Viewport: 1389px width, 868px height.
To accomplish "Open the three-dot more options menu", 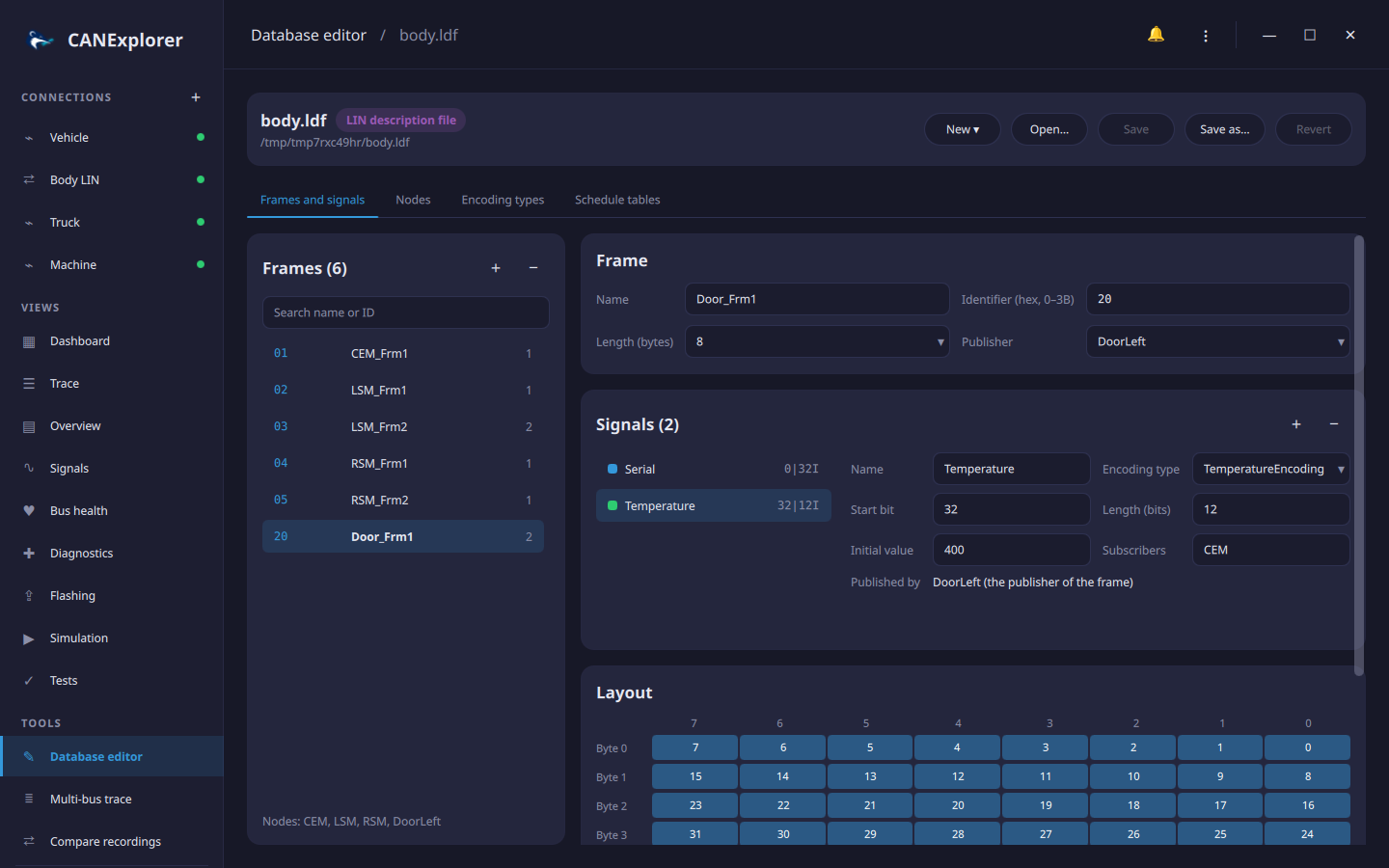I will point(1206,36).
